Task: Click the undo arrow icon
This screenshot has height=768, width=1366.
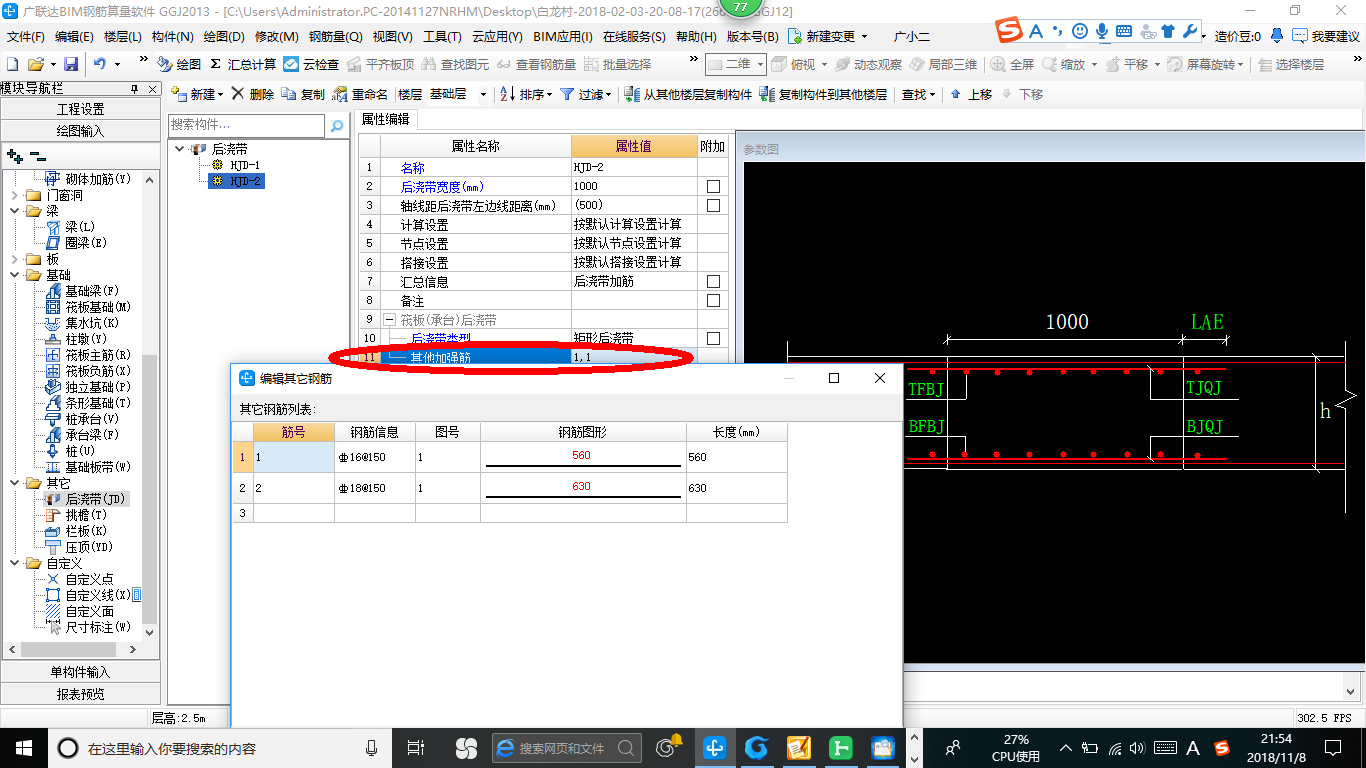Action: point(100,64)
